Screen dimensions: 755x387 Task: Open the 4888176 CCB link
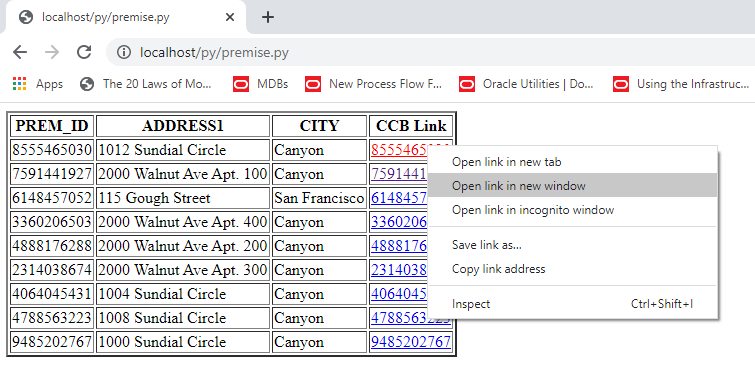click(399, 246)
